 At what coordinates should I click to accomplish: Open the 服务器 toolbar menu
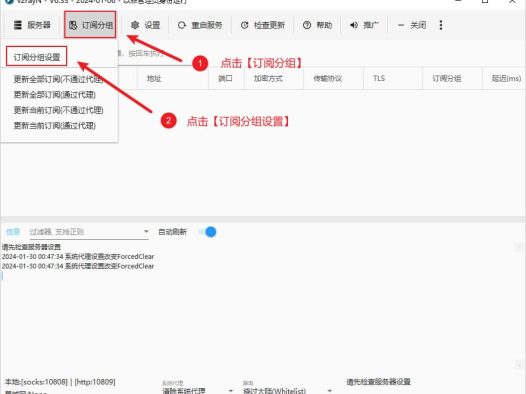point(32,25)
